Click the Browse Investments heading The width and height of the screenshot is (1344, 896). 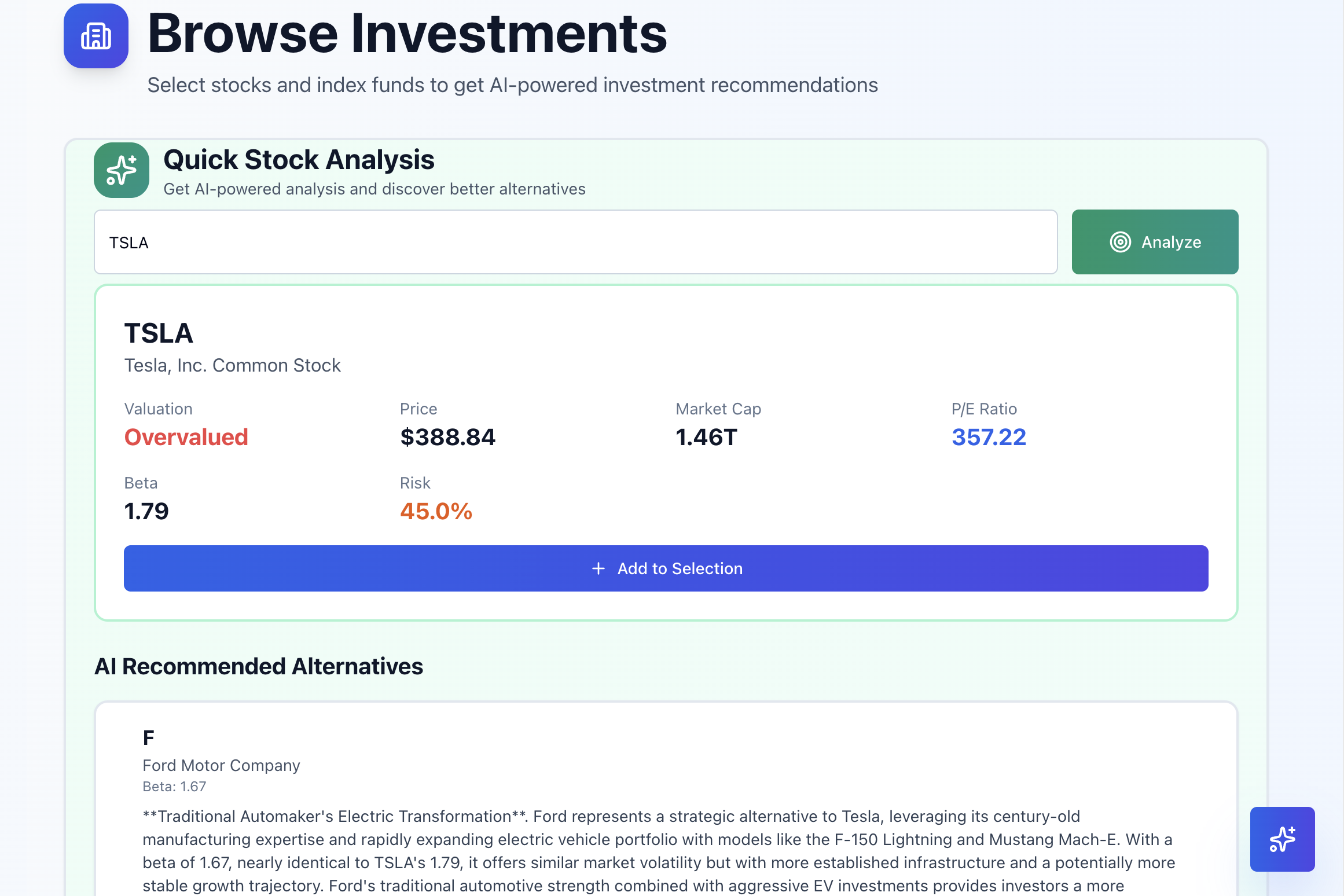point(407,34)
